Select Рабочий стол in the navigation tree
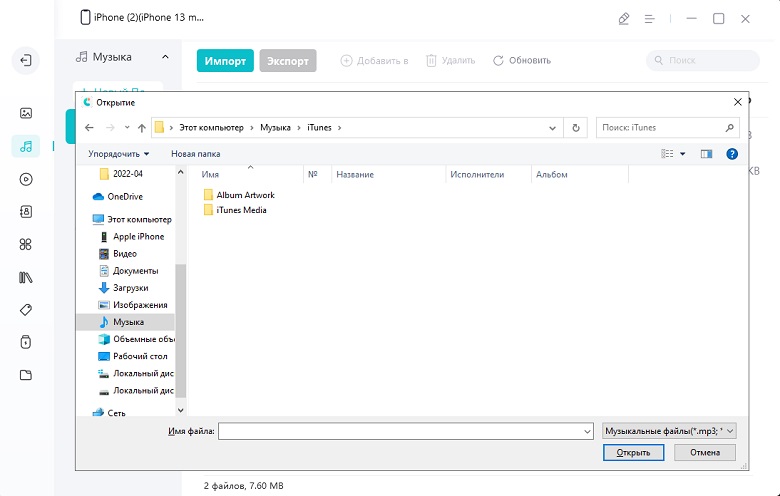Screen dimensions: 780x496 133,356
